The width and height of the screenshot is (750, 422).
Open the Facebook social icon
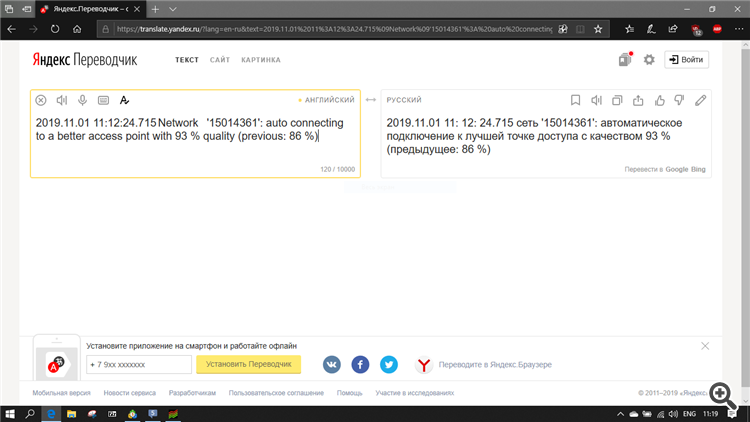coord(360,365)
